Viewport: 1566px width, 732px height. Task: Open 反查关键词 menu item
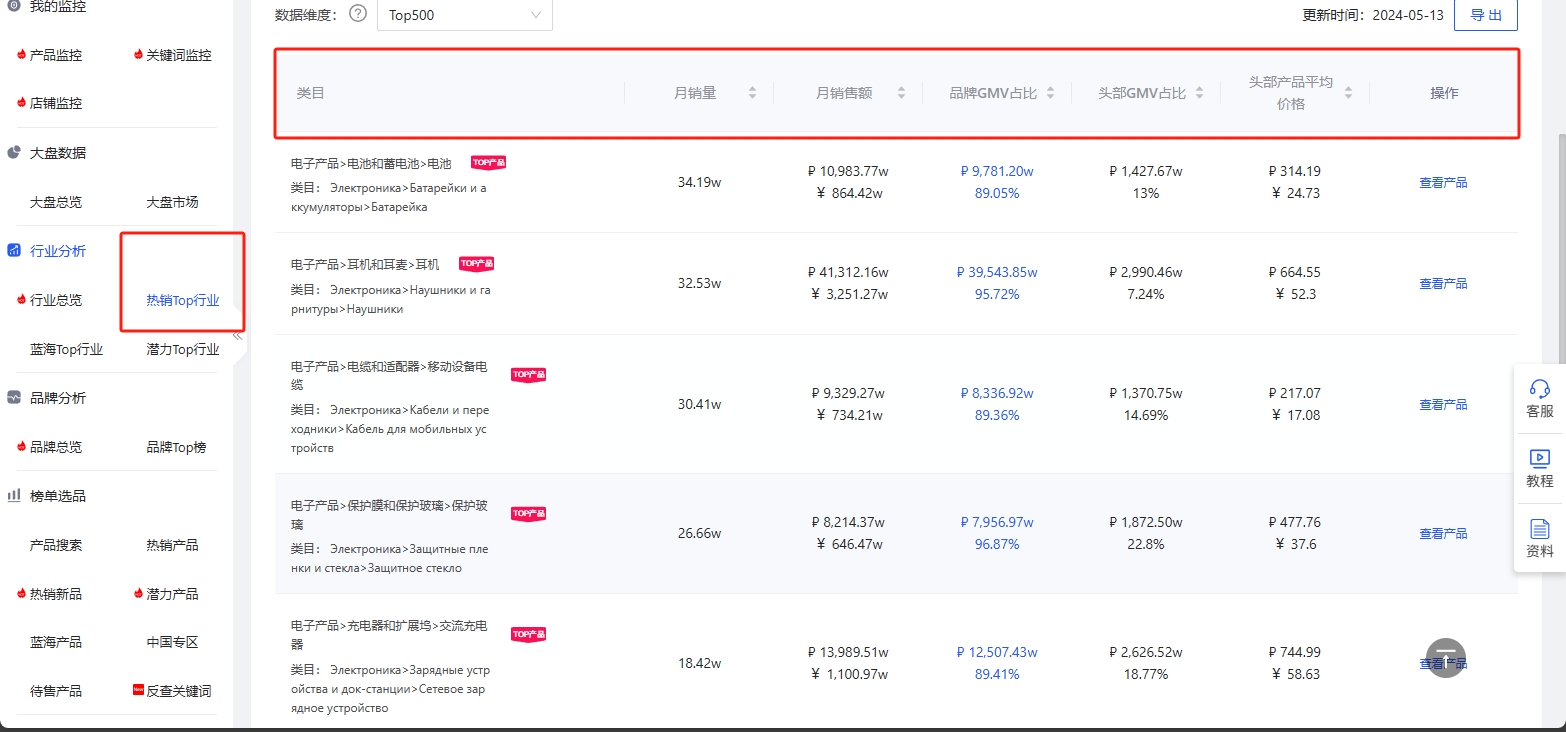(179, 691)
